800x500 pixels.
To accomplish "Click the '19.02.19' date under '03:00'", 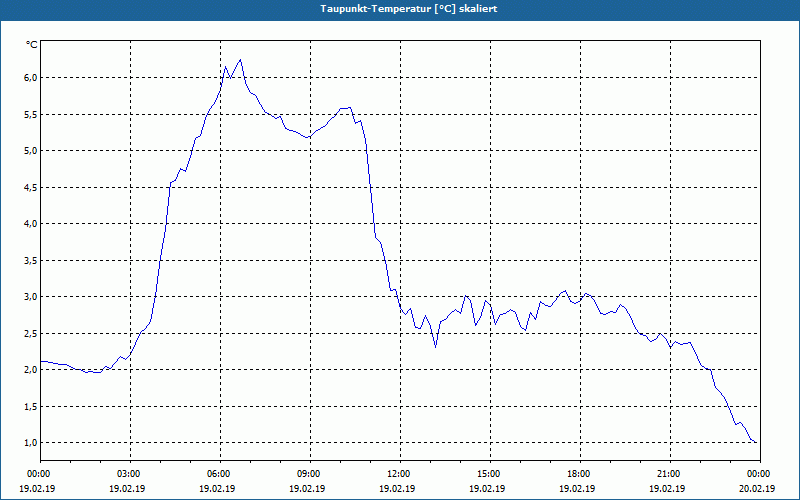I will click(129, 488).
